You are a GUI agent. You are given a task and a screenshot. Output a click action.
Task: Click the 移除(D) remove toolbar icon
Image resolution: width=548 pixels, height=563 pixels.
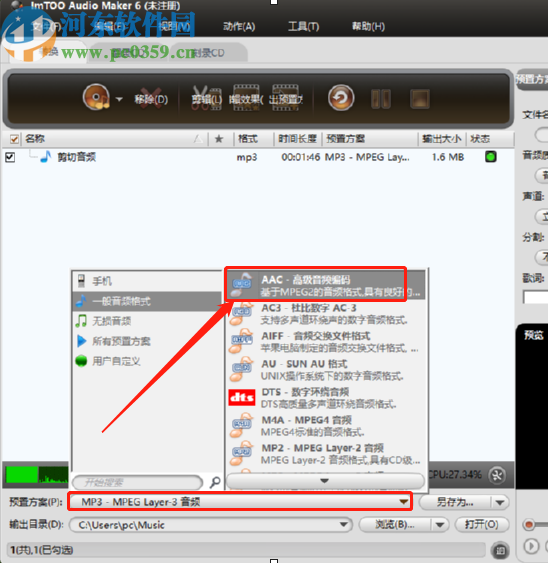(151, 99)
